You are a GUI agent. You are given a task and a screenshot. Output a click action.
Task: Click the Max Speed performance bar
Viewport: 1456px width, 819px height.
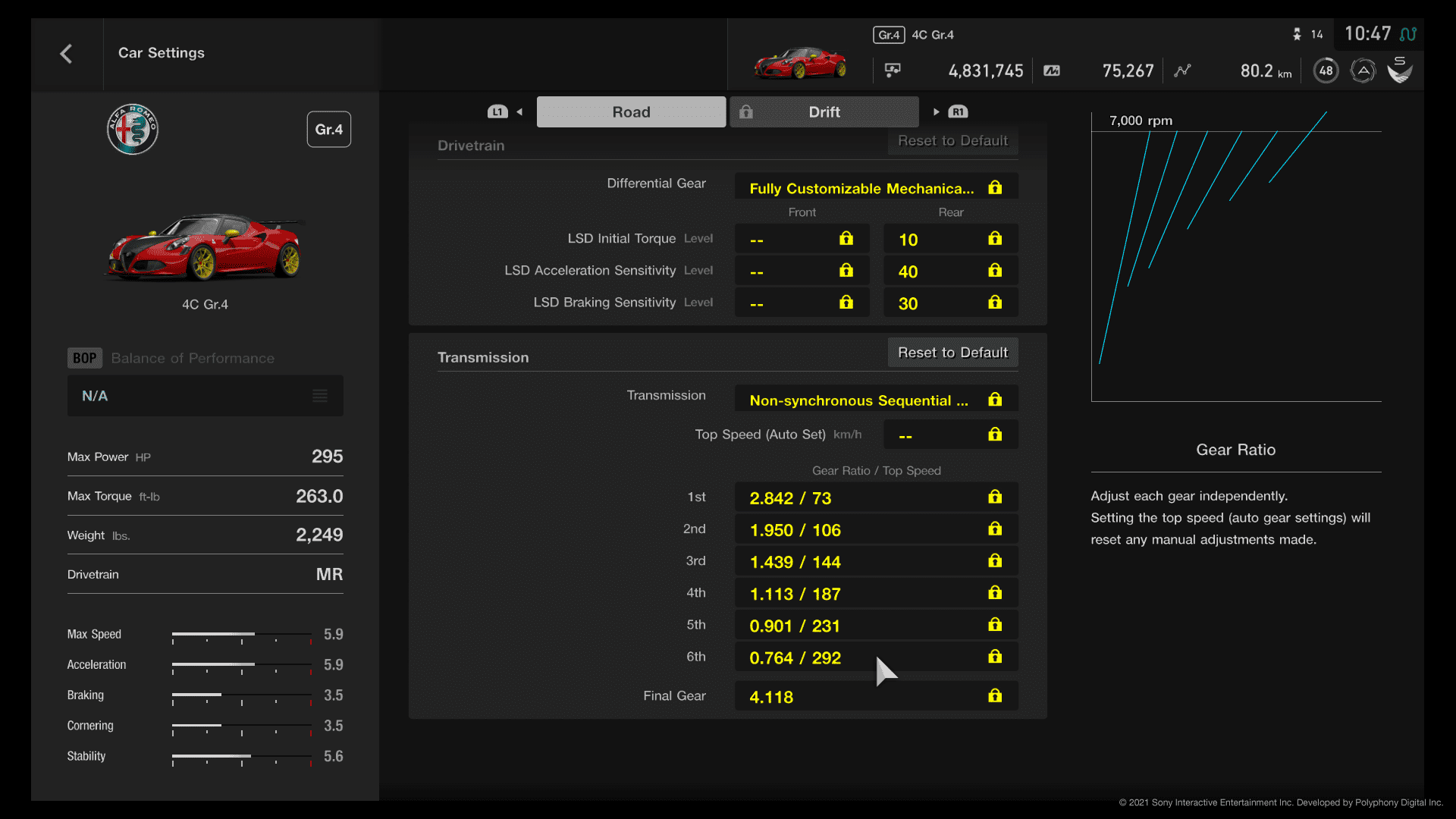pyautogui.click(x=241, y=635)
